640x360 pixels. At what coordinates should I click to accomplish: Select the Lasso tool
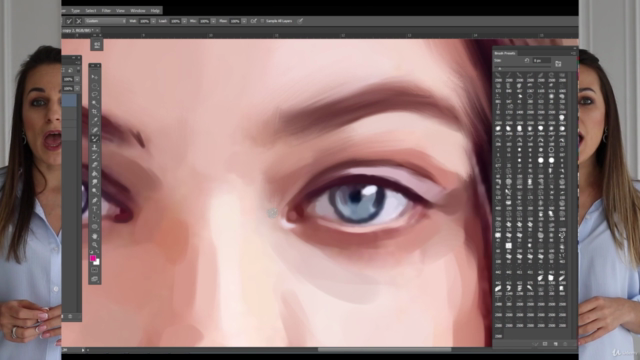tap(95, 94)
